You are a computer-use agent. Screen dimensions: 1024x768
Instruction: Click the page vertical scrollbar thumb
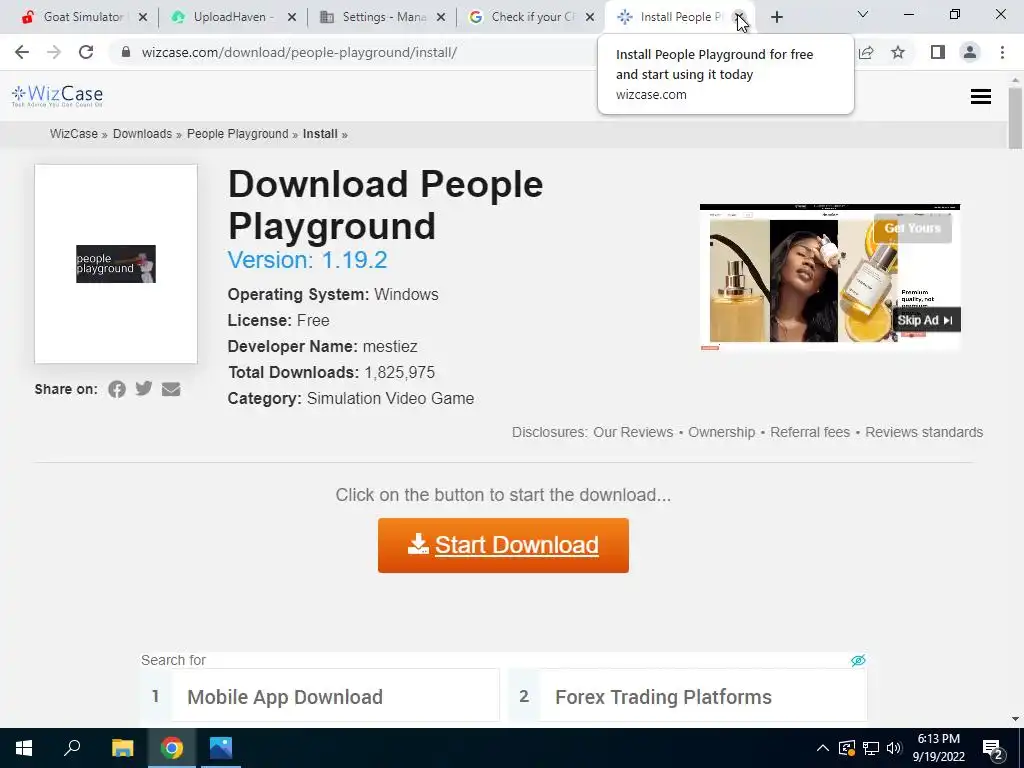click(x=1015, y=118)
